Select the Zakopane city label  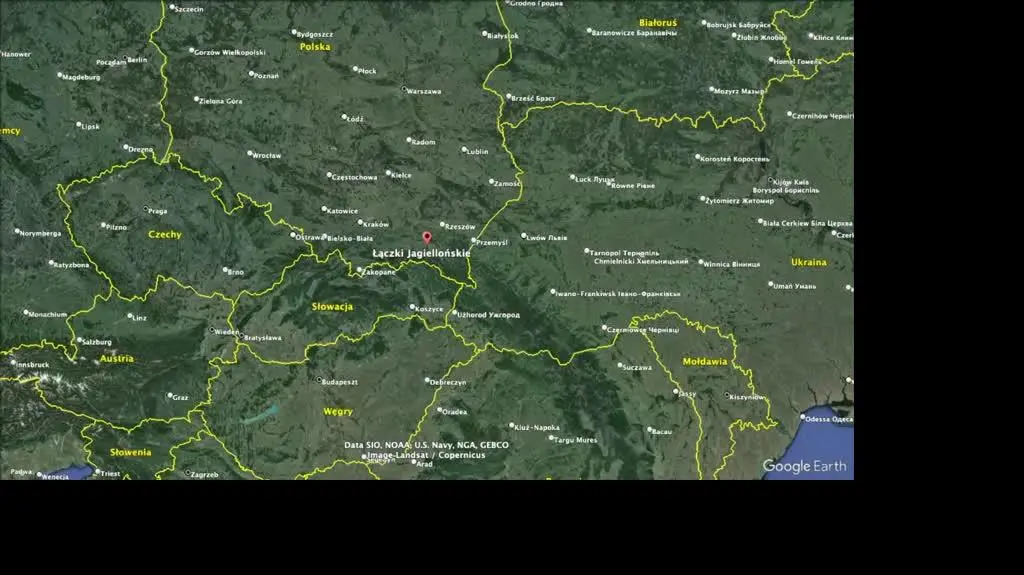click(379, 272)
